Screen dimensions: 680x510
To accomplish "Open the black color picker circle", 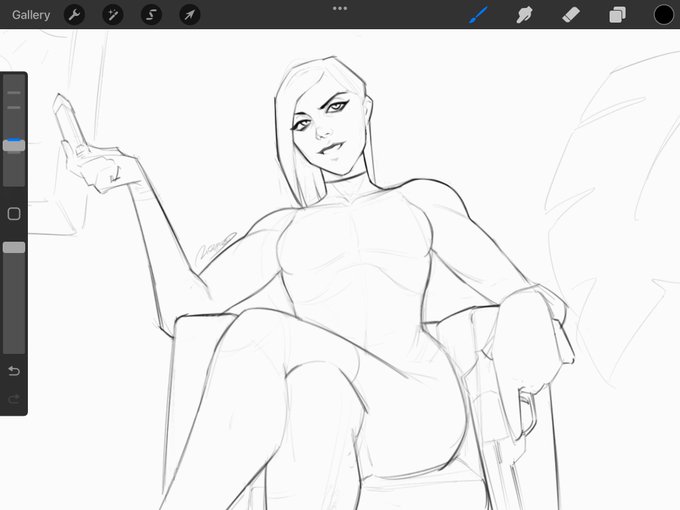I will [664, 15].
